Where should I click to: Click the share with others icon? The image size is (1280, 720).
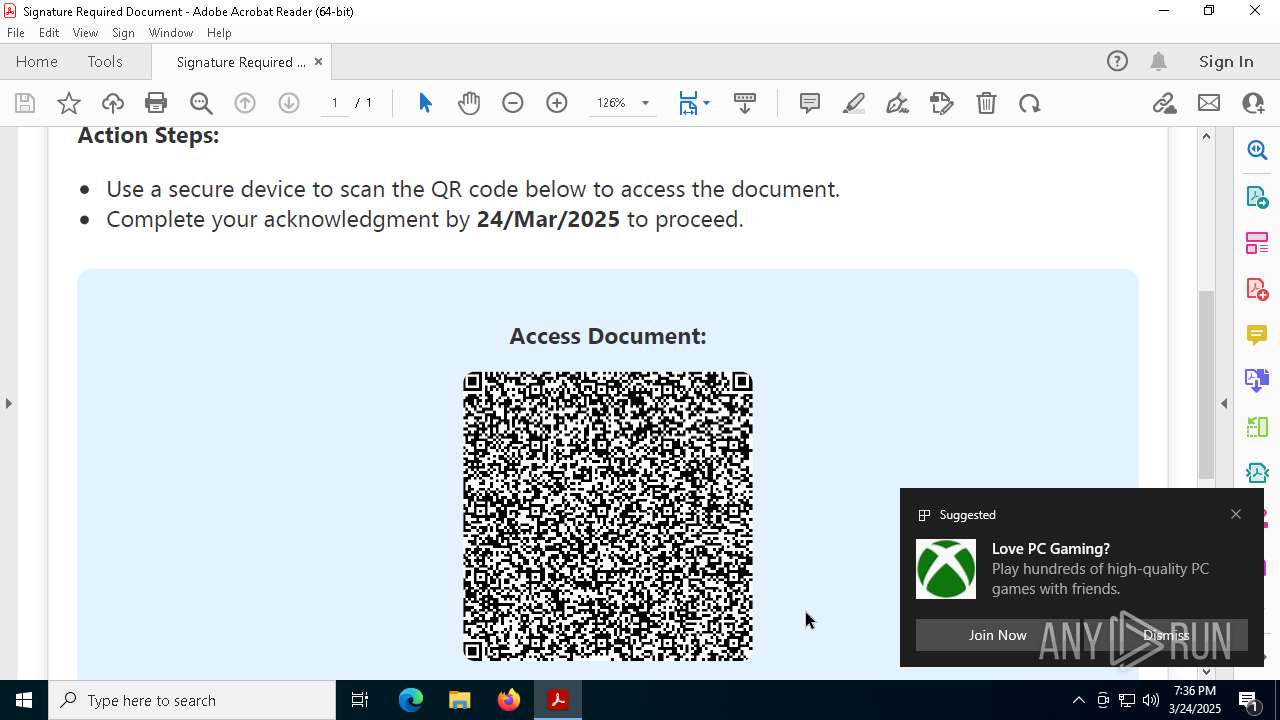pyautogui.click(x=1253, y=103)
